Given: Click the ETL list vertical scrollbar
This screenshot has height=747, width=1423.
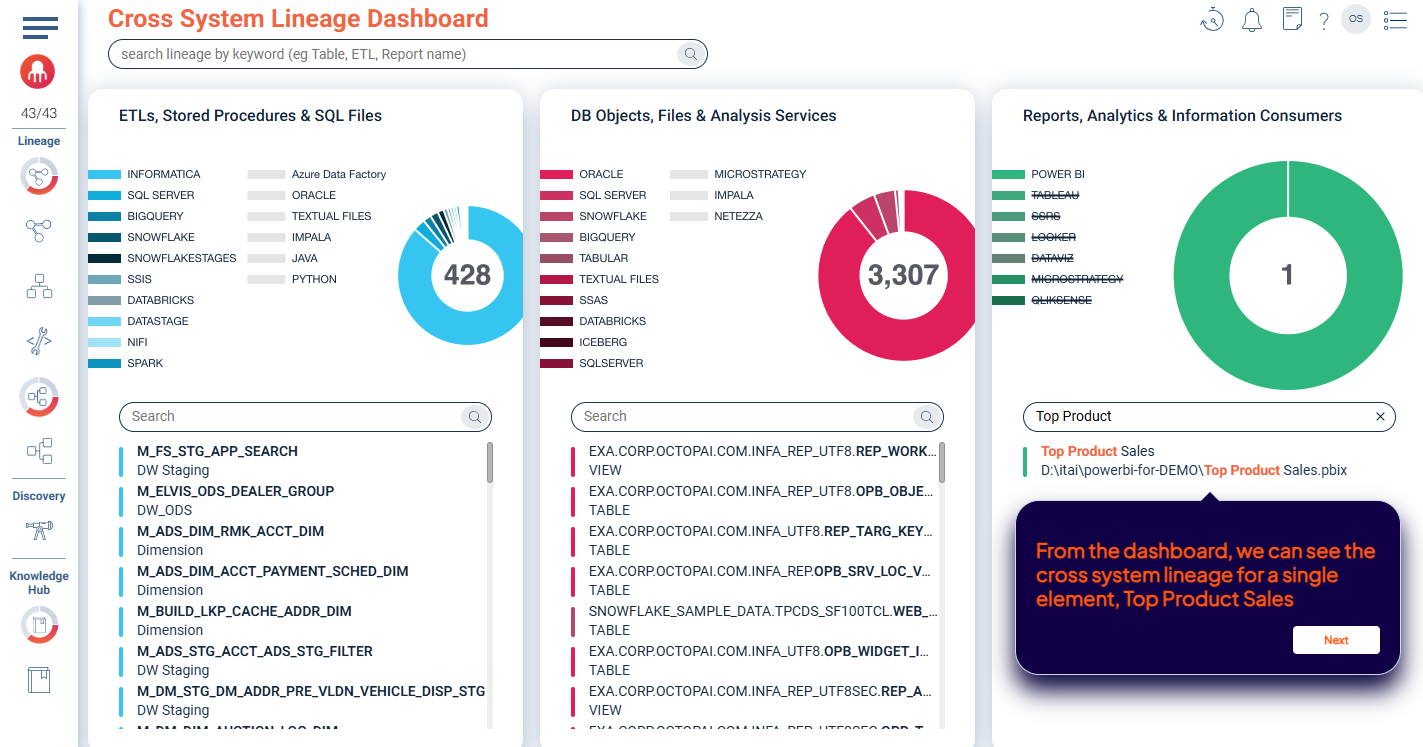Looking at the screenshot, I should pyautogui.click(x=490, y=462).
